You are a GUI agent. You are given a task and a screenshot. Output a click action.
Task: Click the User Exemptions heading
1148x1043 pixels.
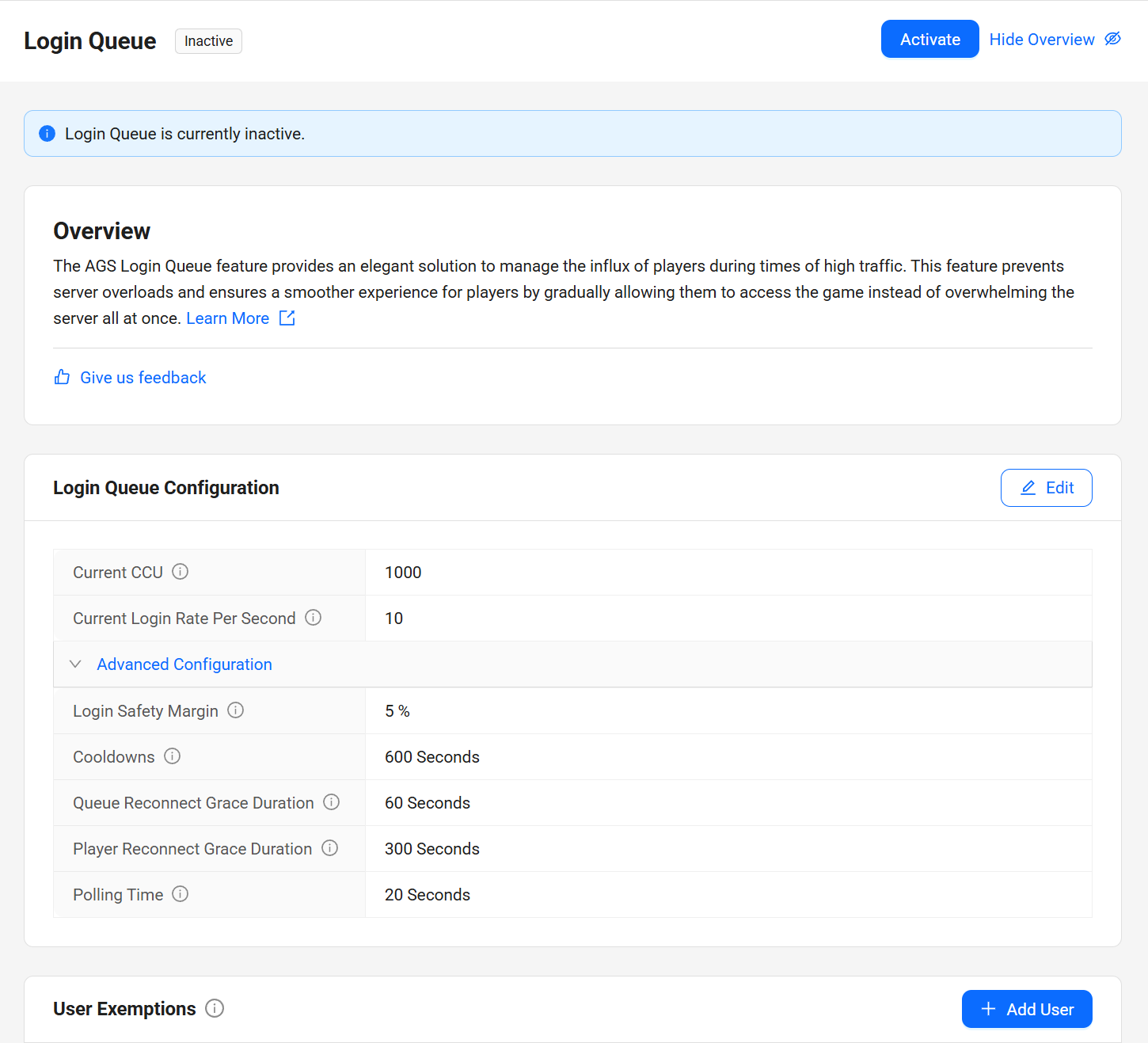click(x=124, y=1009)
